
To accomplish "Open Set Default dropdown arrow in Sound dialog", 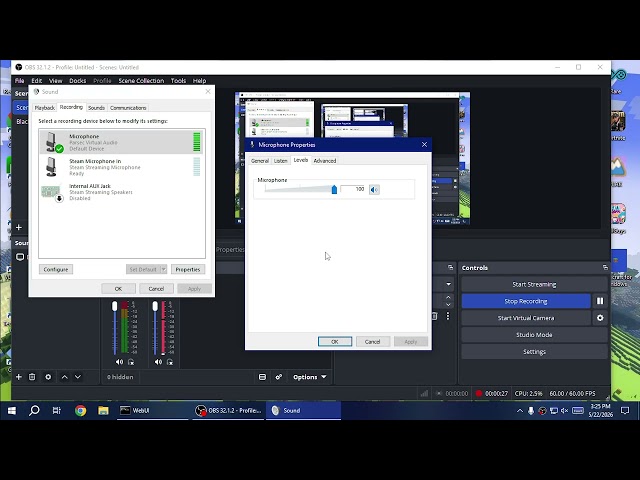I will pyautogui.click(x=163, y=269).
